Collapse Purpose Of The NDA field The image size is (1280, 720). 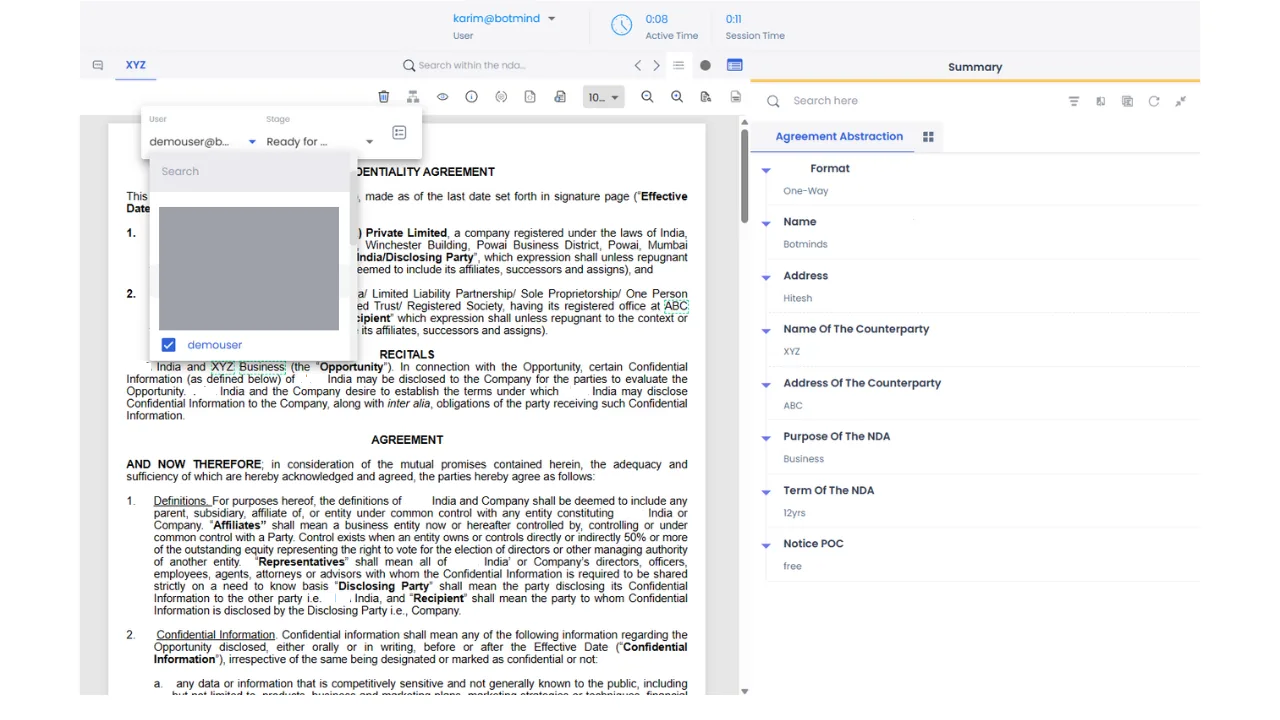tap(766, 438)
